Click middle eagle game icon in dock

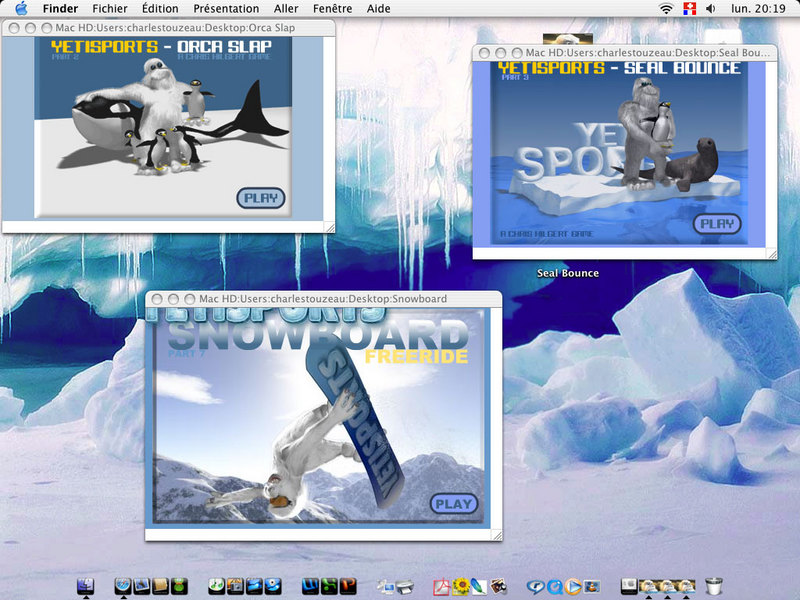coord(667,586)
